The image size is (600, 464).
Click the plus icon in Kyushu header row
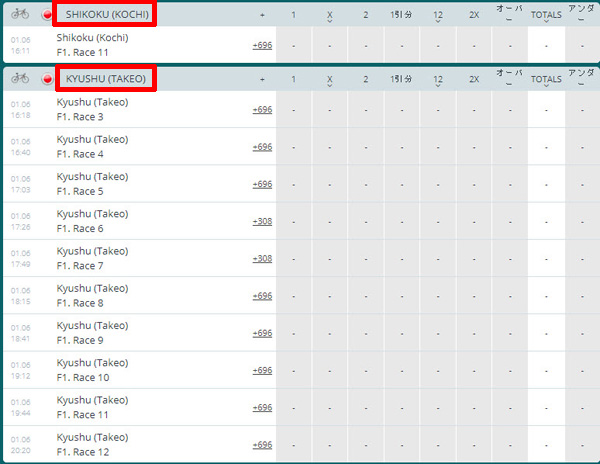coord(262,79)
